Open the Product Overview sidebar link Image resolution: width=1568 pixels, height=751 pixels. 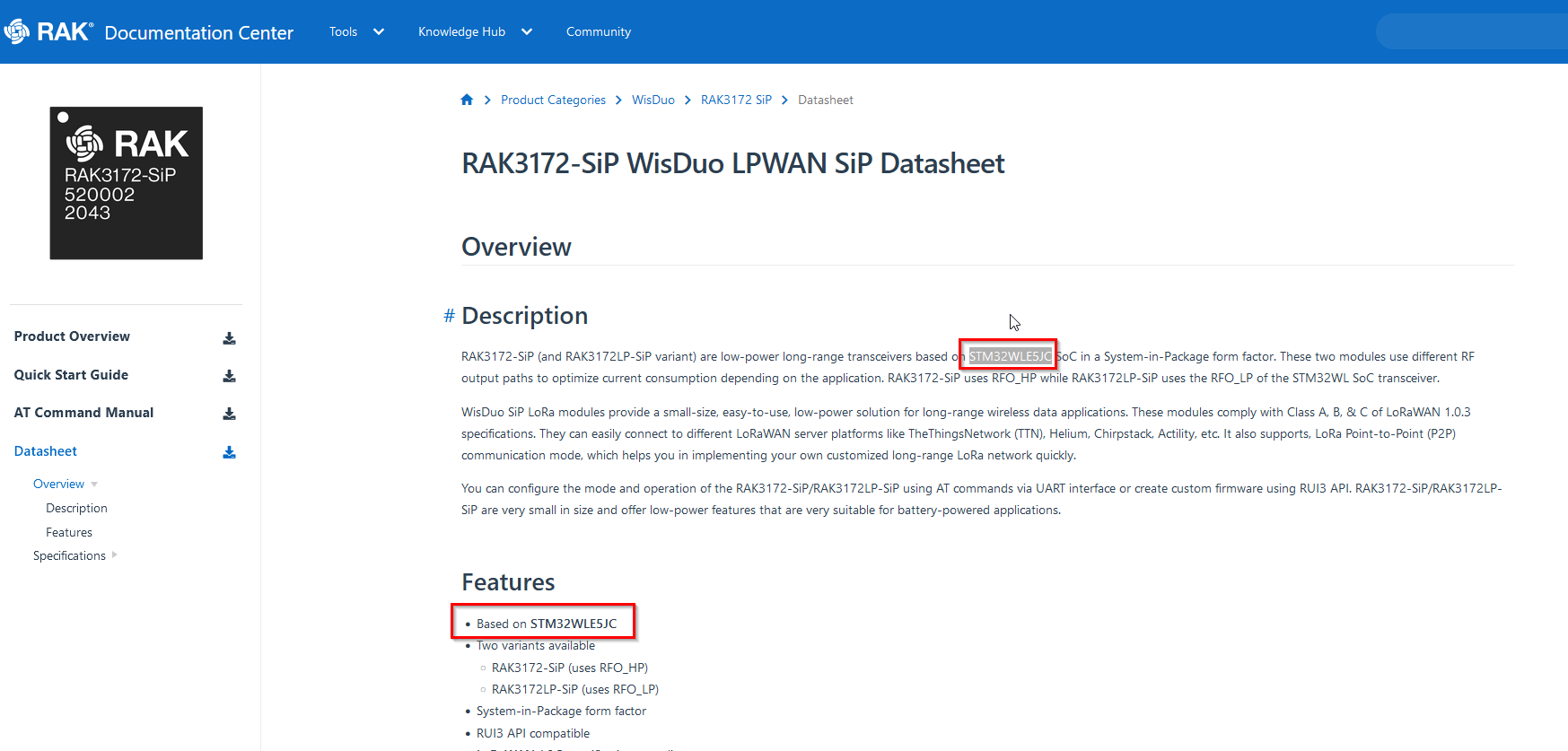click(x=72, y=336)
